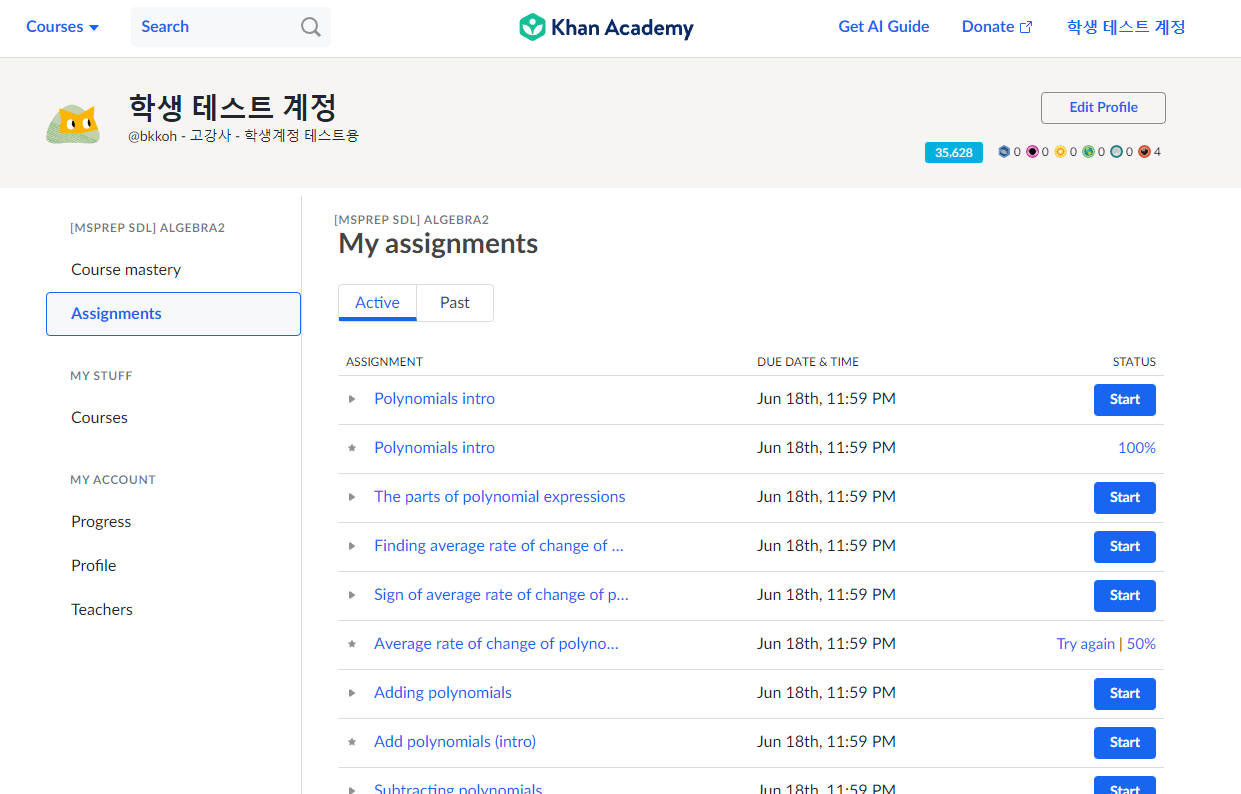
Task: Open The parts of polynomial expressions
Action: tap(500, 497)
